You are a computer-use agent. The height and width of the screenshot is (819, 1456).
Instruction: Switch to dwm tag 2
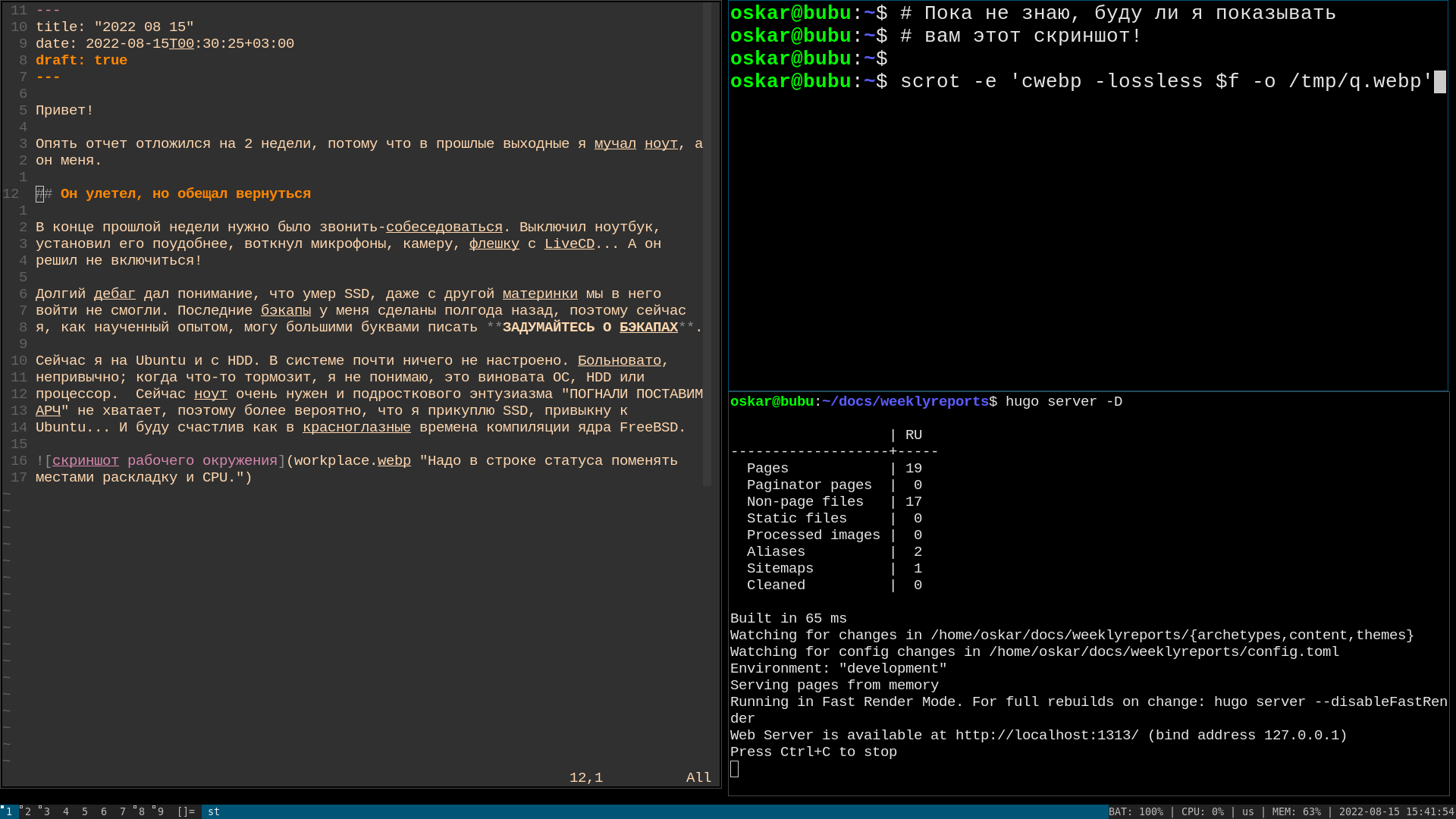(x=28, y=811)
